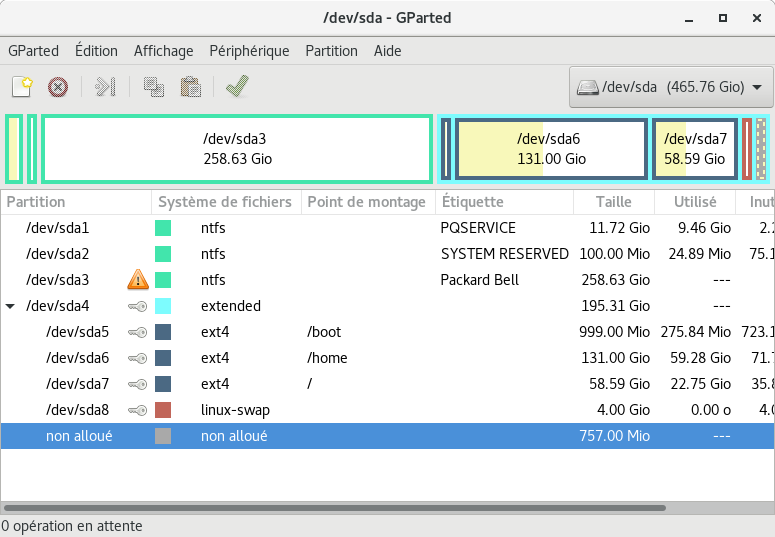Click the key lock icon on /dev/sda6
The width and height of the screenshot is (775, 537).
[x=138, y=358]
